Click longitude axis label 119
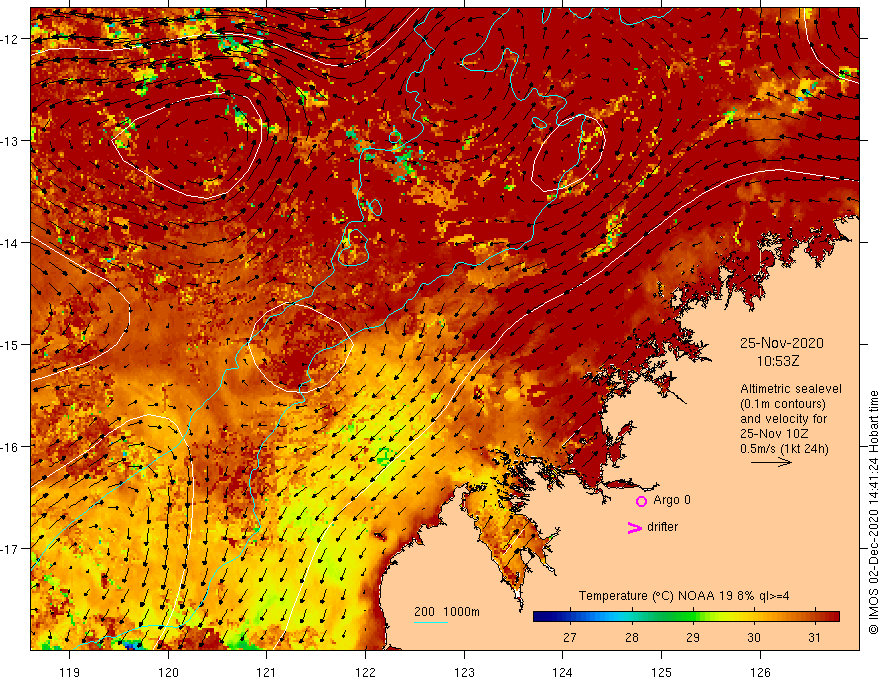Image resolution: width=880 pixels, height=680 pixels. click(x=70, y=672)
